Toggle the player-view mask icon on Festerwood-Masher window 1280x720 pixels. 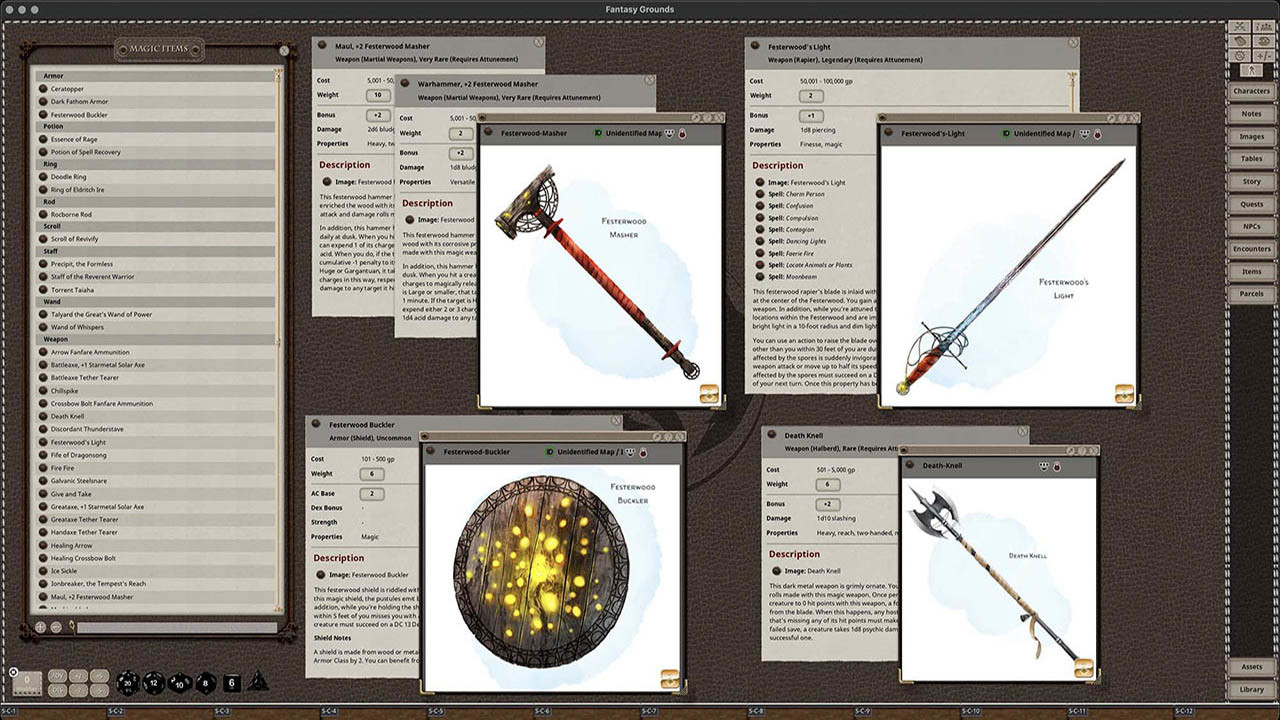[x=670, y=134]
